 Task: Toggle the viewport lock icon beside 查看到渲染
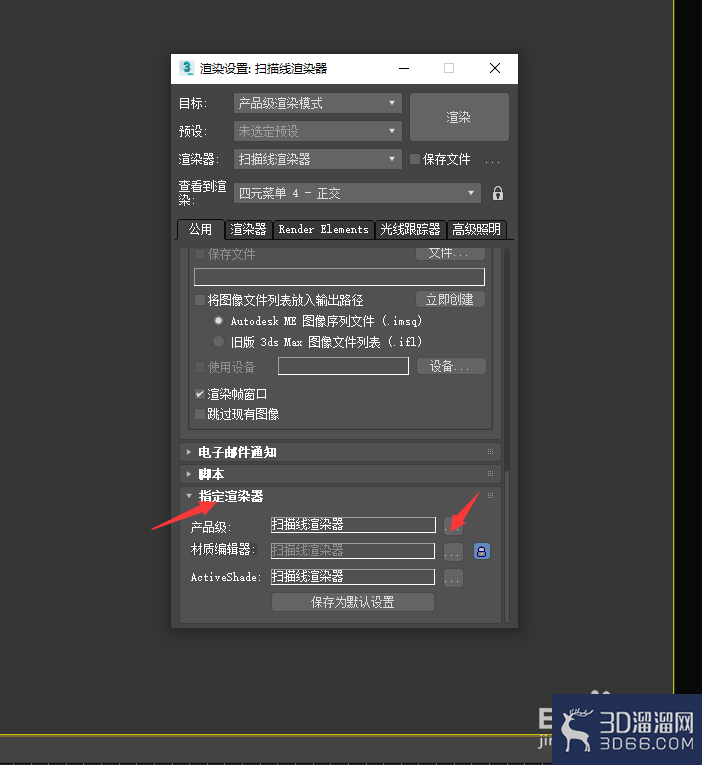tap(497, 193)
